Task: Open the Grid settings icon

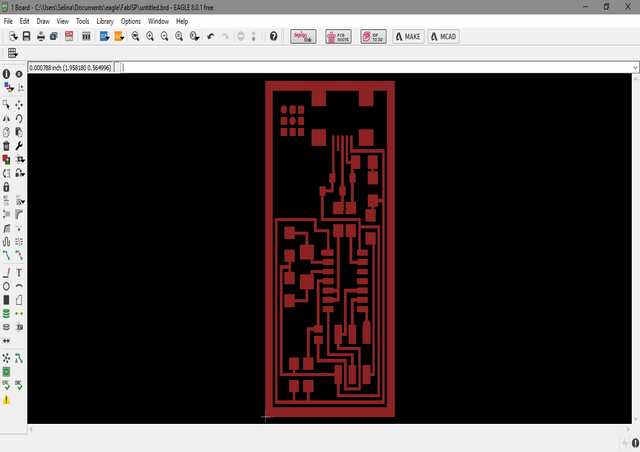Action: [13, 53]
